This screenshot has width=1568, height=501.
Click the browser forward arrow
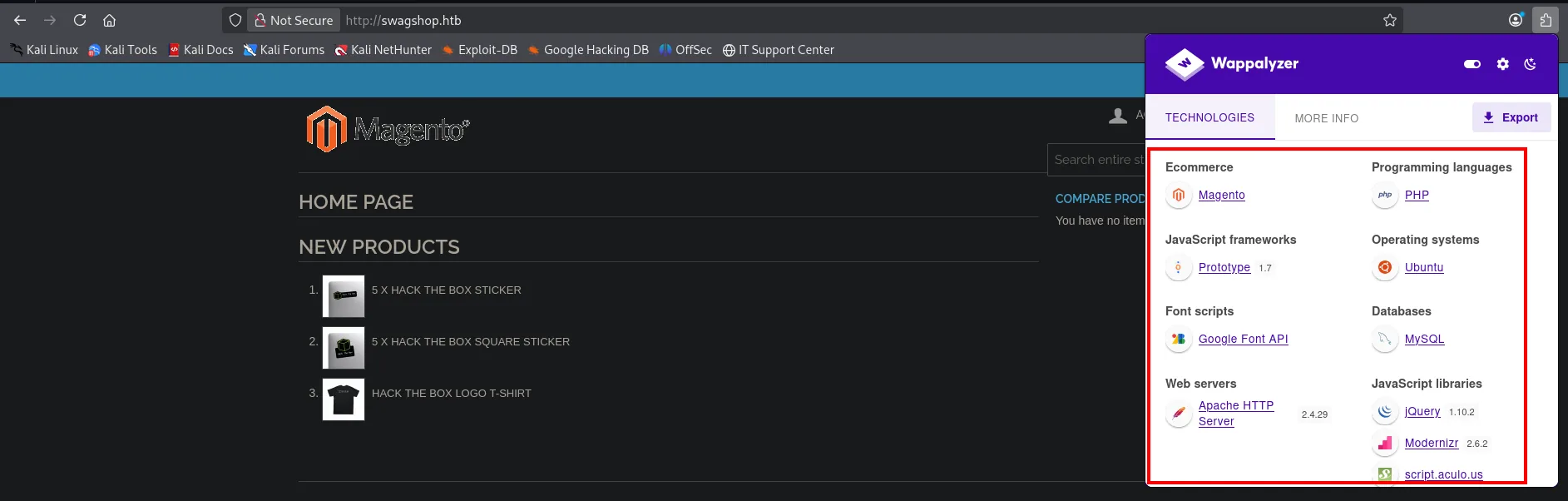(50, 20)
